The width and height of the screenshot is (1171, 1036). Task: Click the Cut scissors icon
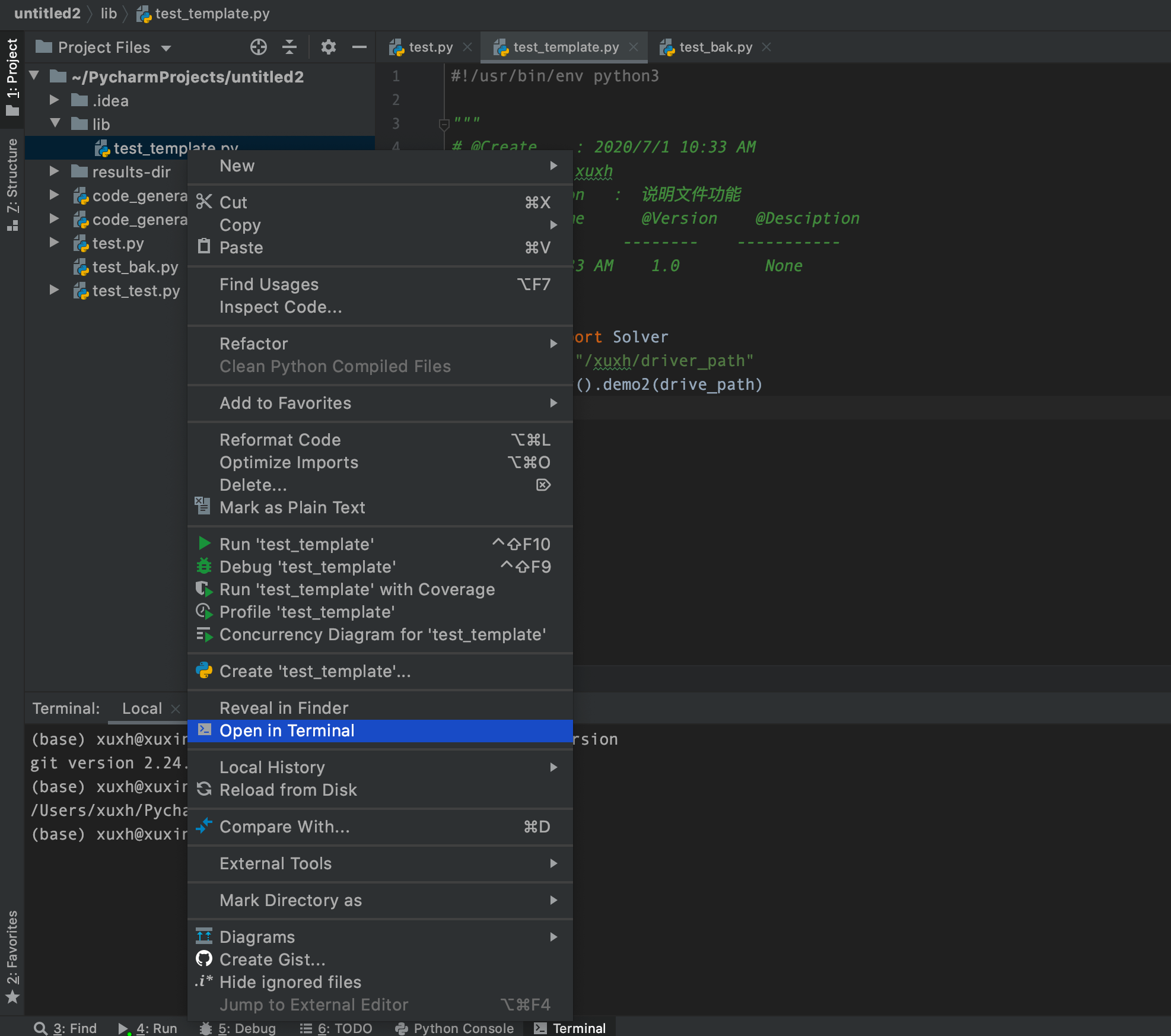point(204,202)
